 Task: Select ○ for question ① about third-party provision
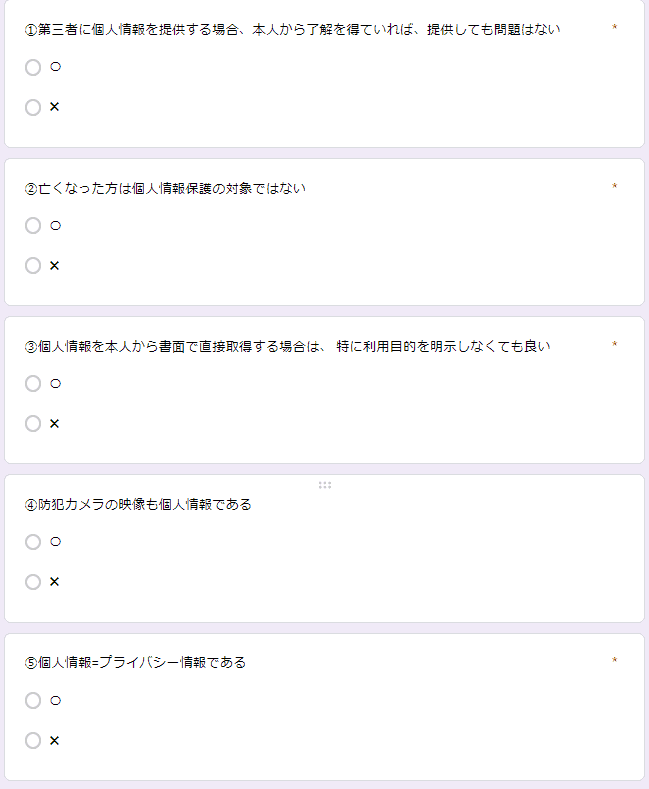pos(33,68)
